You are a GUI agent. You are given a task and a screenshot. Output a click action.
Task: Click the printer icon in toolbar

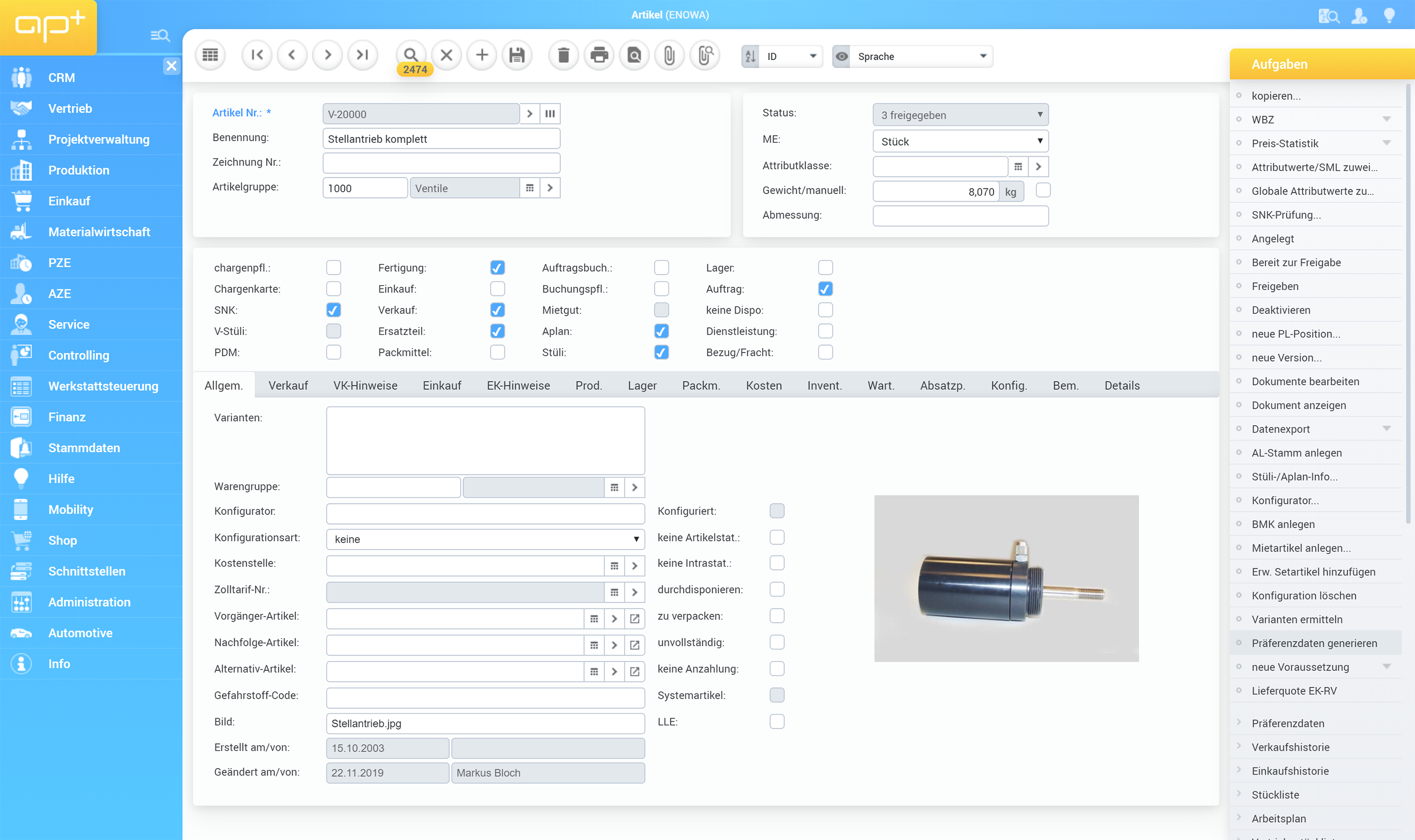click(599, 55)
